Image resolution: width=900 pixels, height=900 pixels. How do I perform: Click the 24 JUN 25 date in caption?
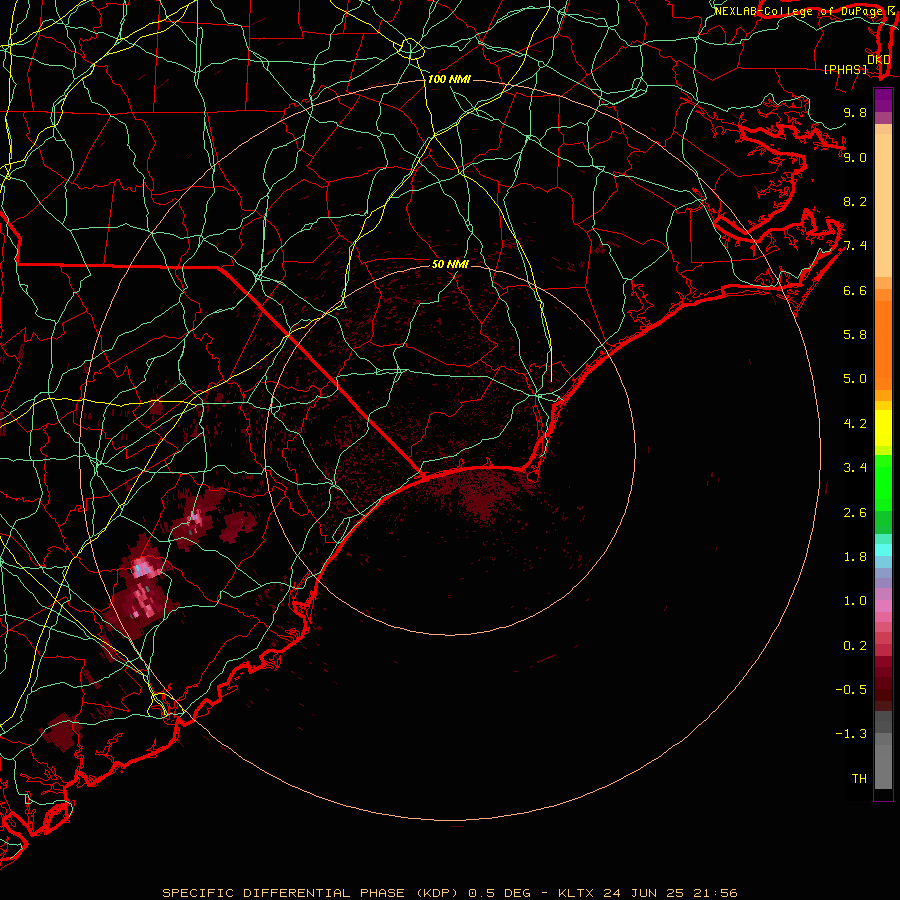pyautogui.click(x=643, y=893)
